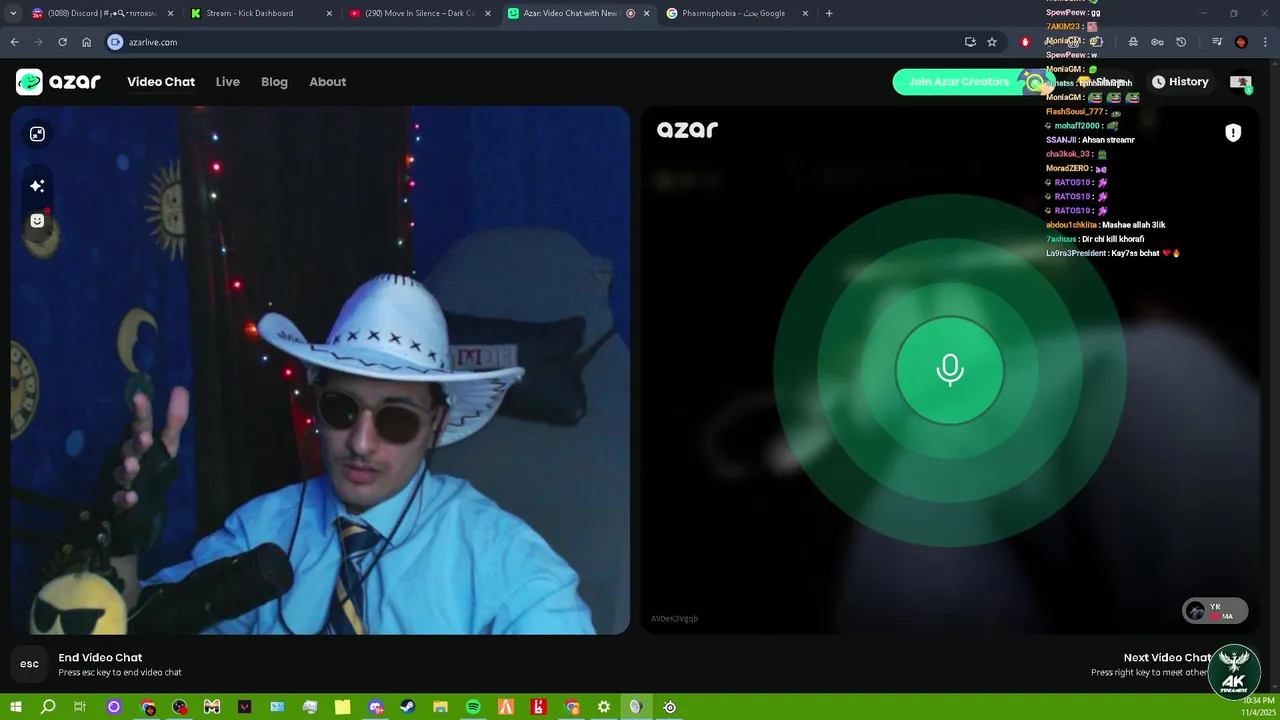Open Discord from the taskbar
The width and height of the screenshot is (1280, 720).
coord(375,707)
